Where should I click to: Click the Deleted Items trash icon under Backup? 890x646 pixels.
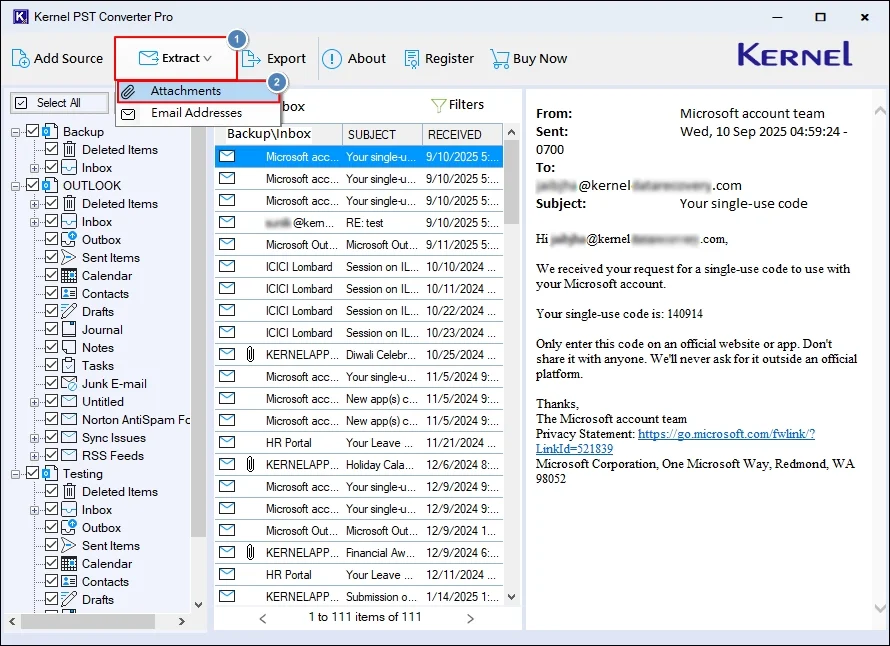pos(67,149)
